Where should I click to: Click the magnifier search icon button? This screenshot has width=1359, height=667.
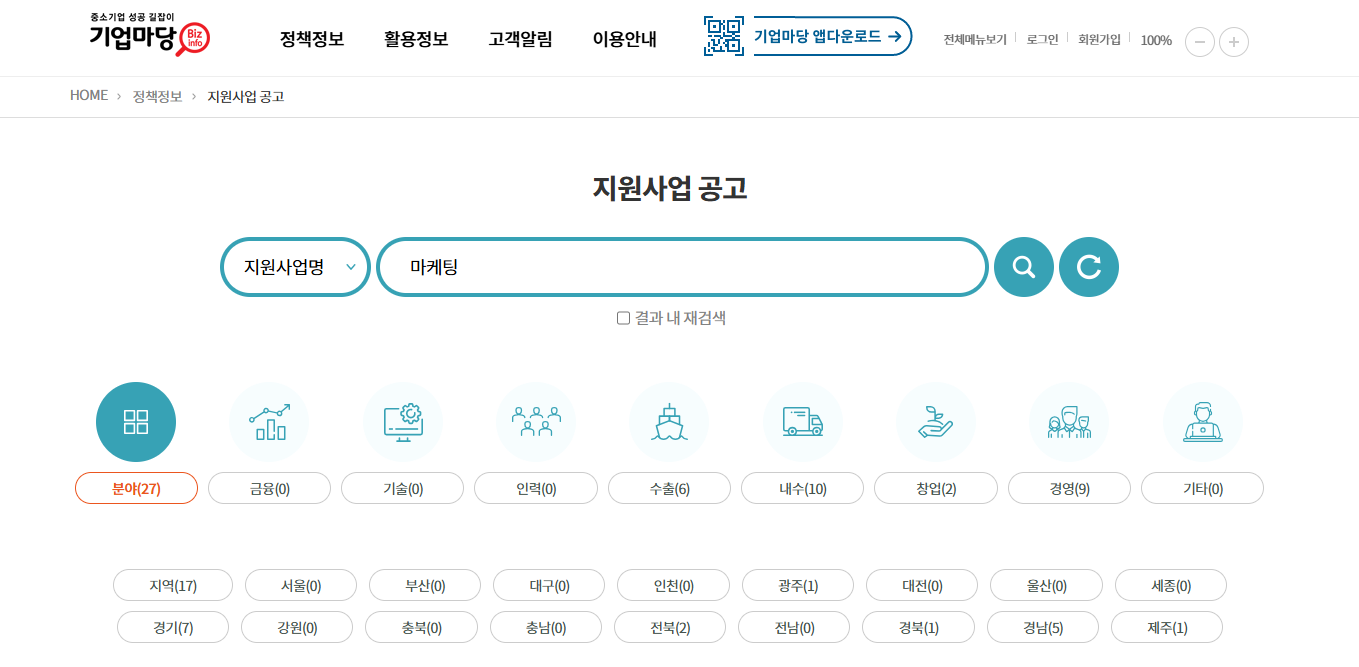pos(1023,267)
